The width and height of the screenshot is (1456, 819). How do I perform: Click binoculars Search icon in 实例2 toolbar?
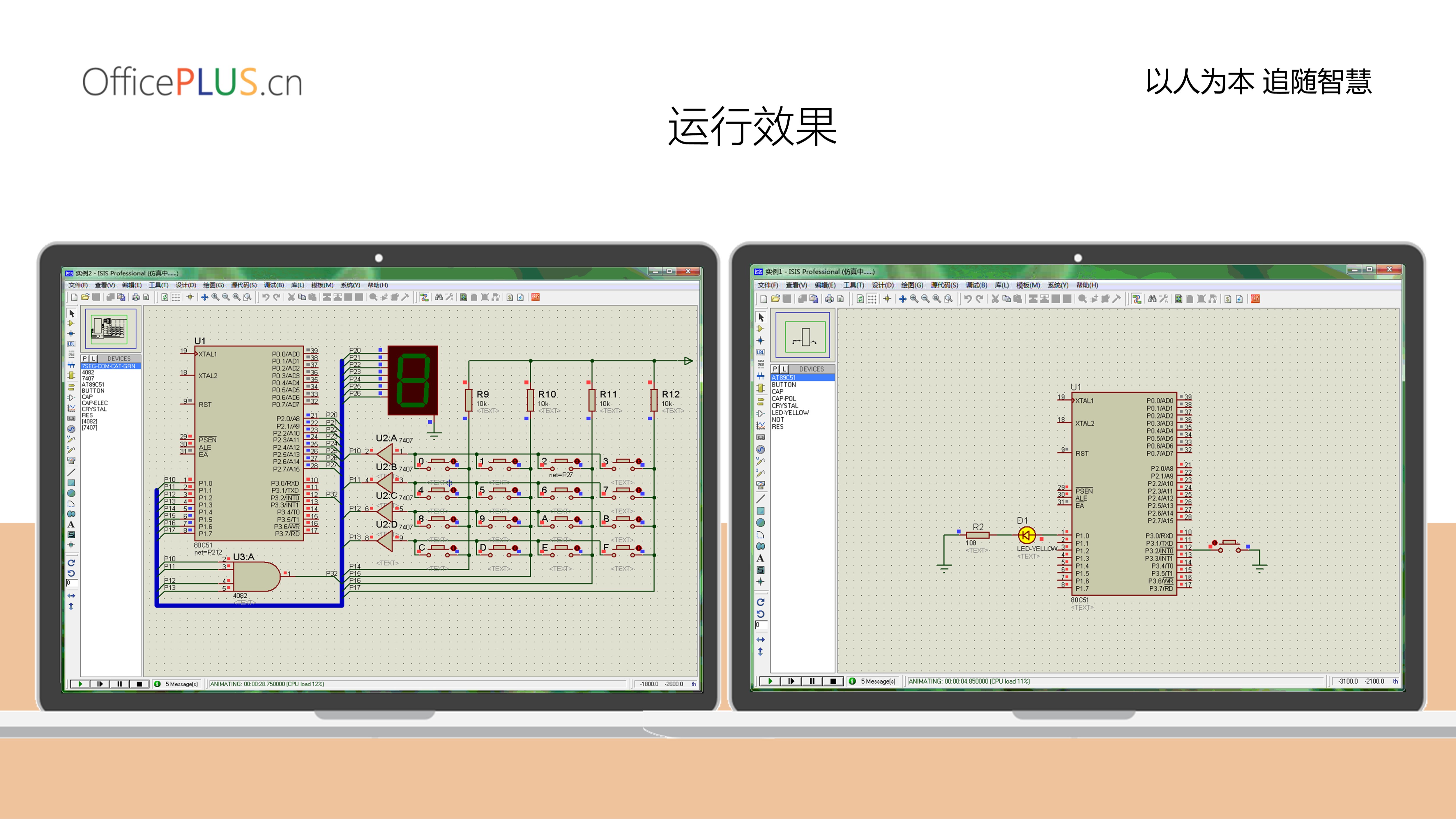(439, 297)
